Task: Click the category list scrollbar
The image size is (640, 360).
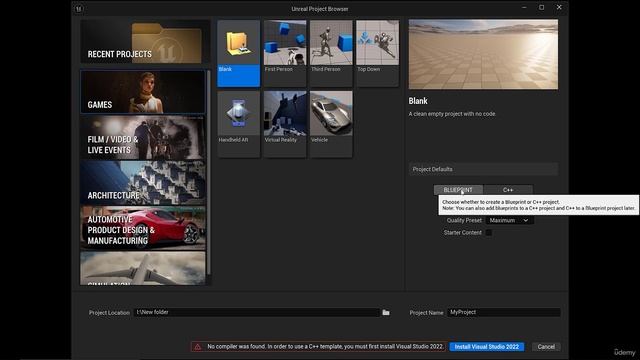Action: [x=209, y=171]
